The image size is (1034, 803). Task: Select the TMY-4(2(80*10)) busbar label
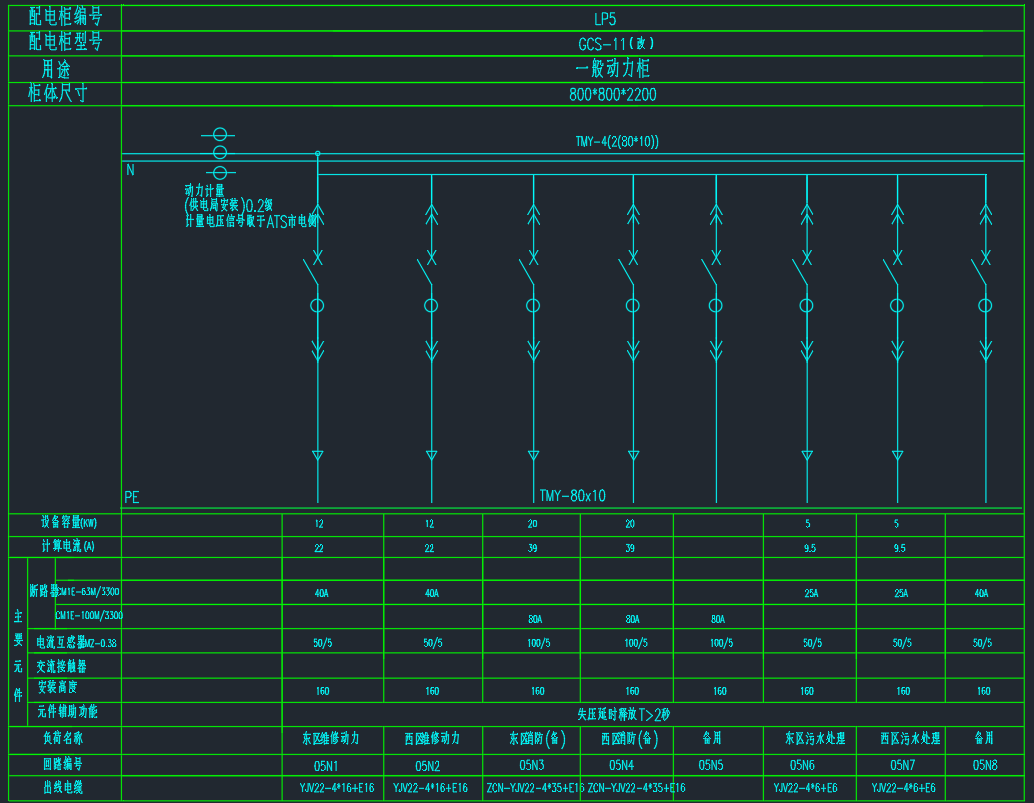pyautogui.click(x=617, y=142)
